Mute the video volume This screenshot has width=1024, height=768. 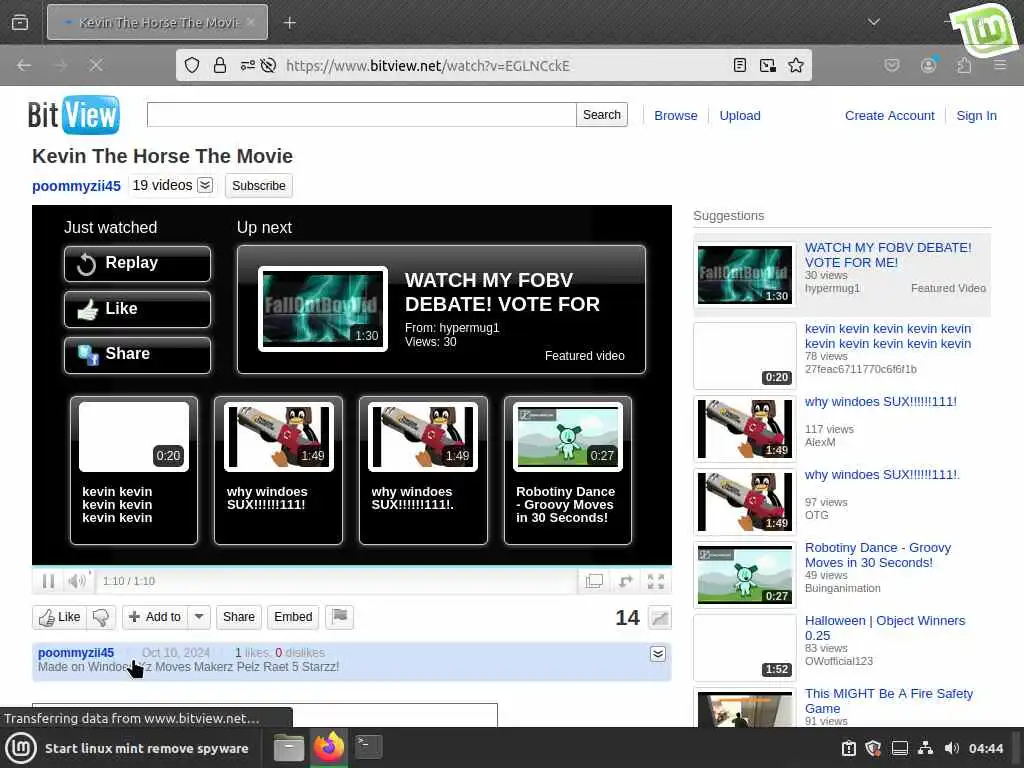coord(76,581)
